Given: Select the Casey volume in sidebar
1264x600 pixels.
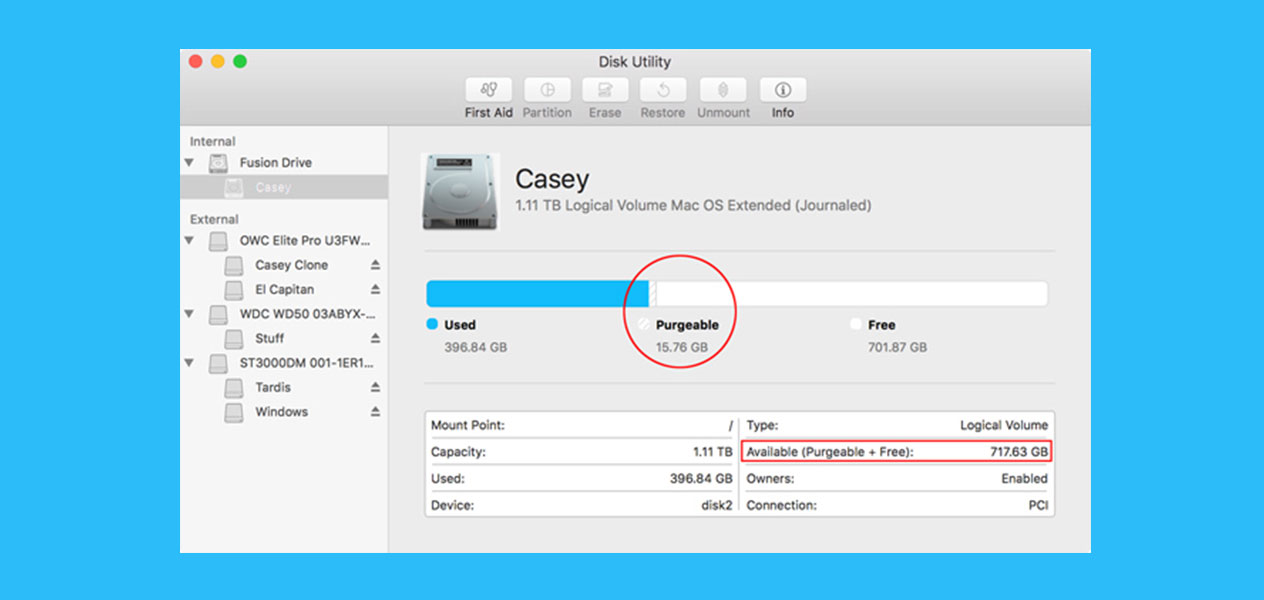Looking at the screenshot, I should (x=273, y=188).
